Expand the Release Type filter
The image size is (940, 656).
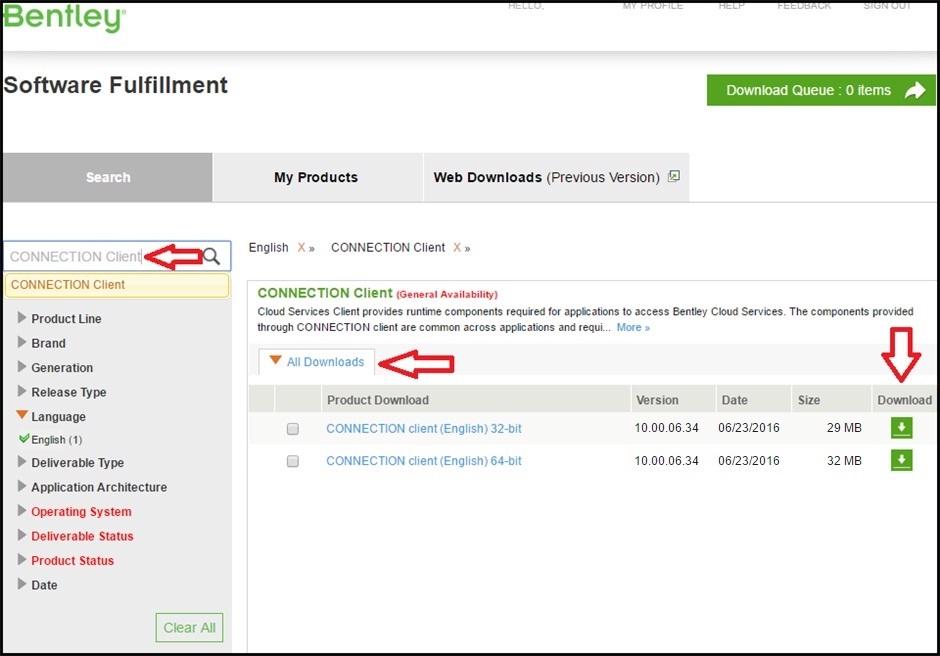[x=22, y=392]
